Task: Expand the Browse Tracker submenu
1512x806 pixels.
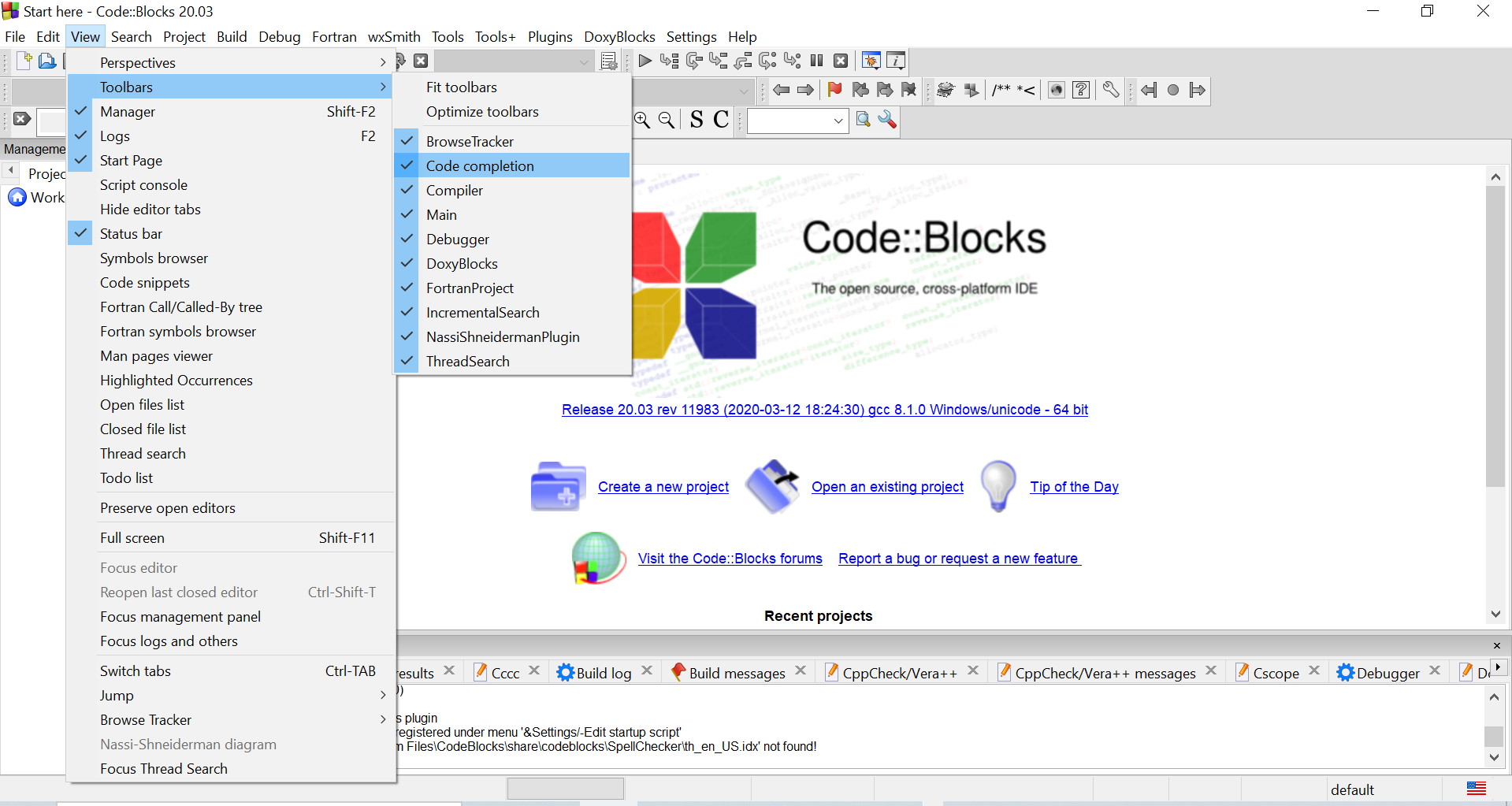Action: [231, 720]
